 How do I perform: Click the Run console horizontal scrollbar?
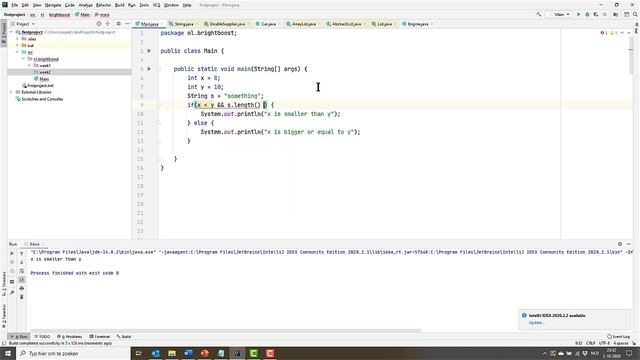coord(225,331)
